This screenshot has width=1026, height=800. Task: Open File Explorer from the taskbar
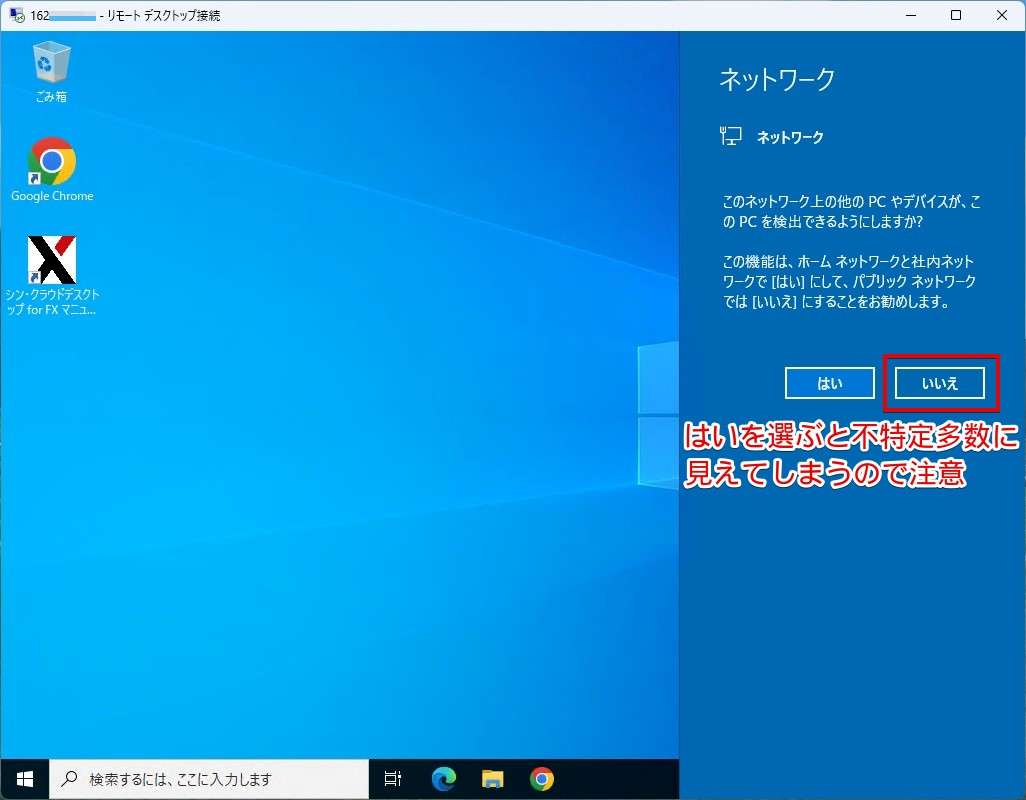click(x=493, y=779)
